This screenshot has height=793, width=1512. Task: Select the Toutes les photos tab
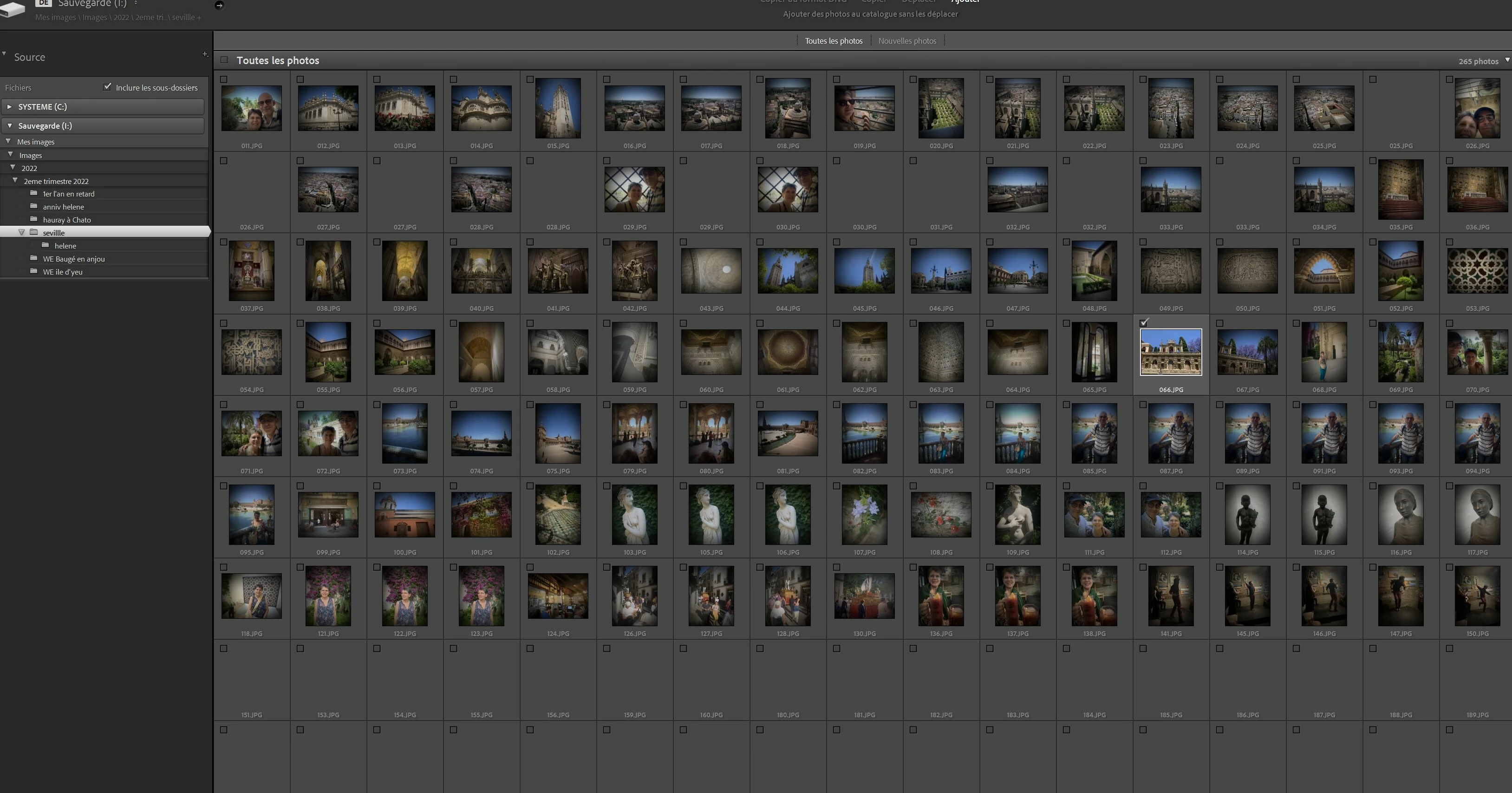coord(834,40)
